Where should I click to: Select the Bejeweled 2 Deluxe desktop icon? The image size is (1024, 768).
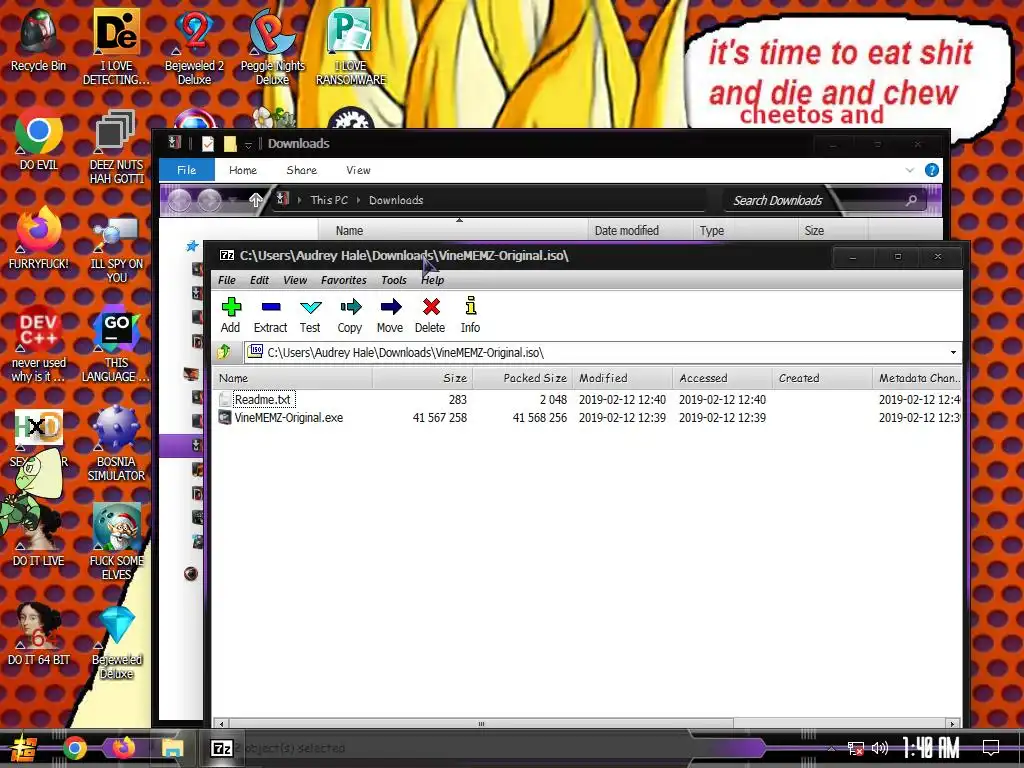195,47
